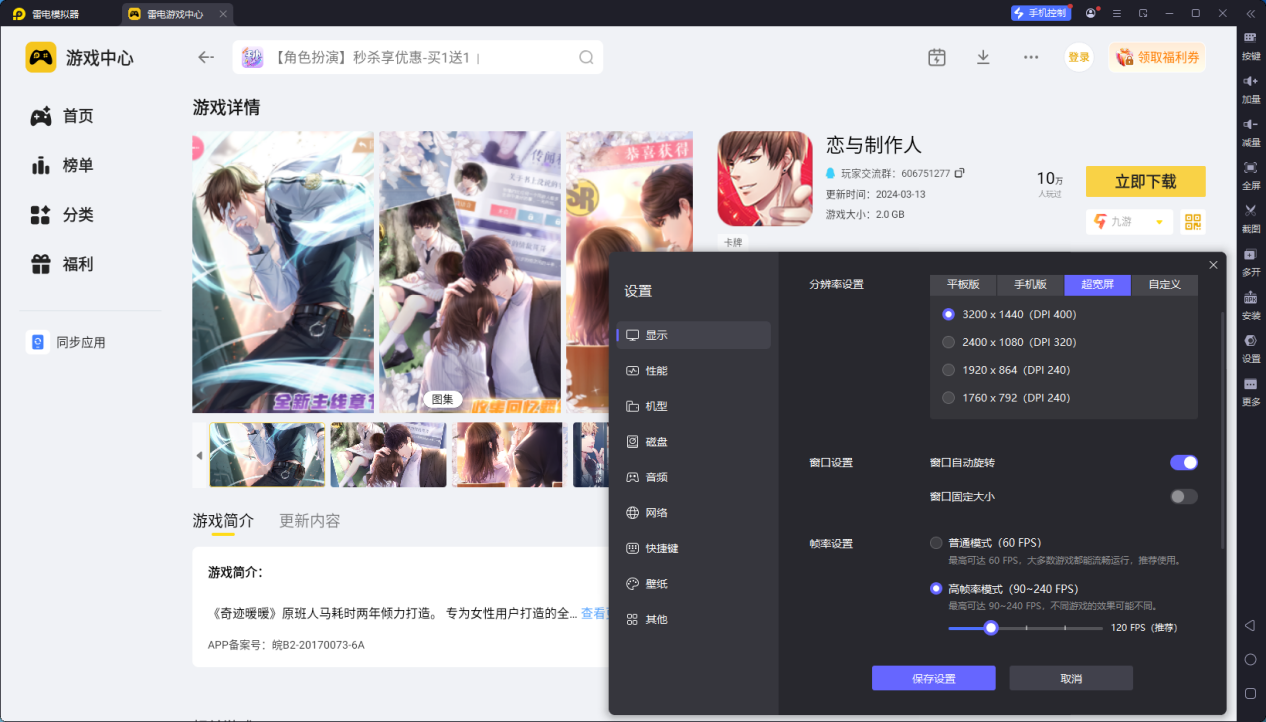Click 保存设置 to save the settings
1266x722 pixels.
(x=934, y=678)
